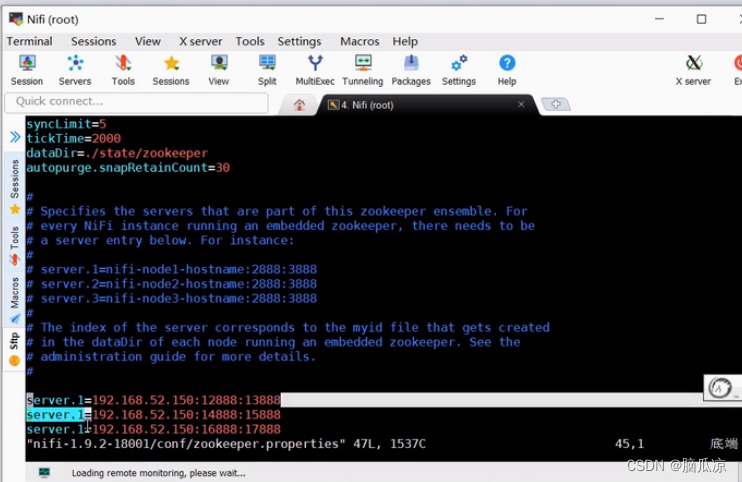Click the dataDir=./state/zookeeper line

[x=117, y=153]
